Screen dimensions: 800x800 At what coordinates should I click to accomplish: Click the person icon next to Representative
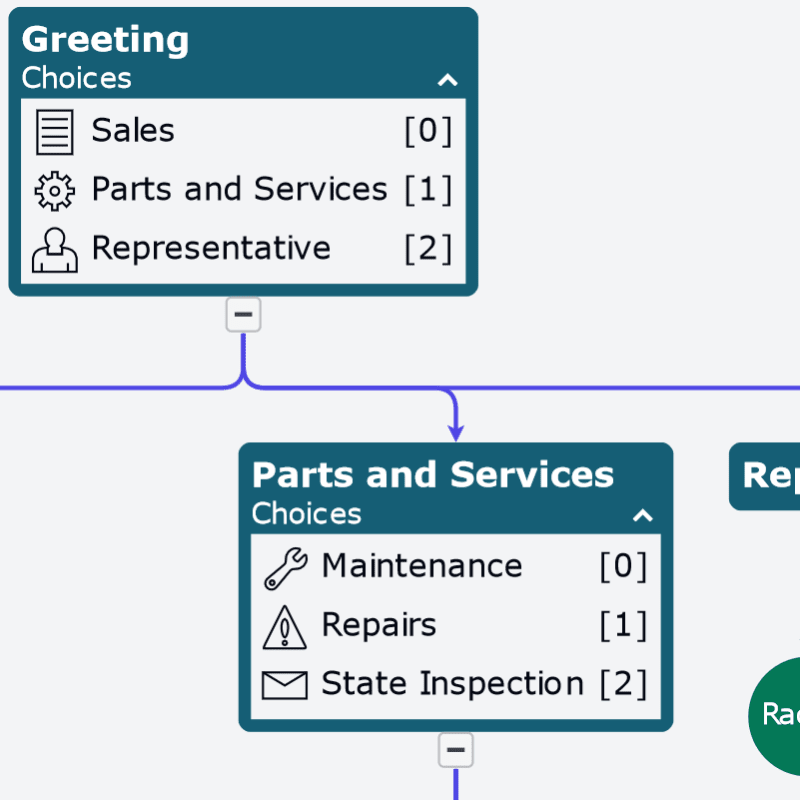[55, 249]
